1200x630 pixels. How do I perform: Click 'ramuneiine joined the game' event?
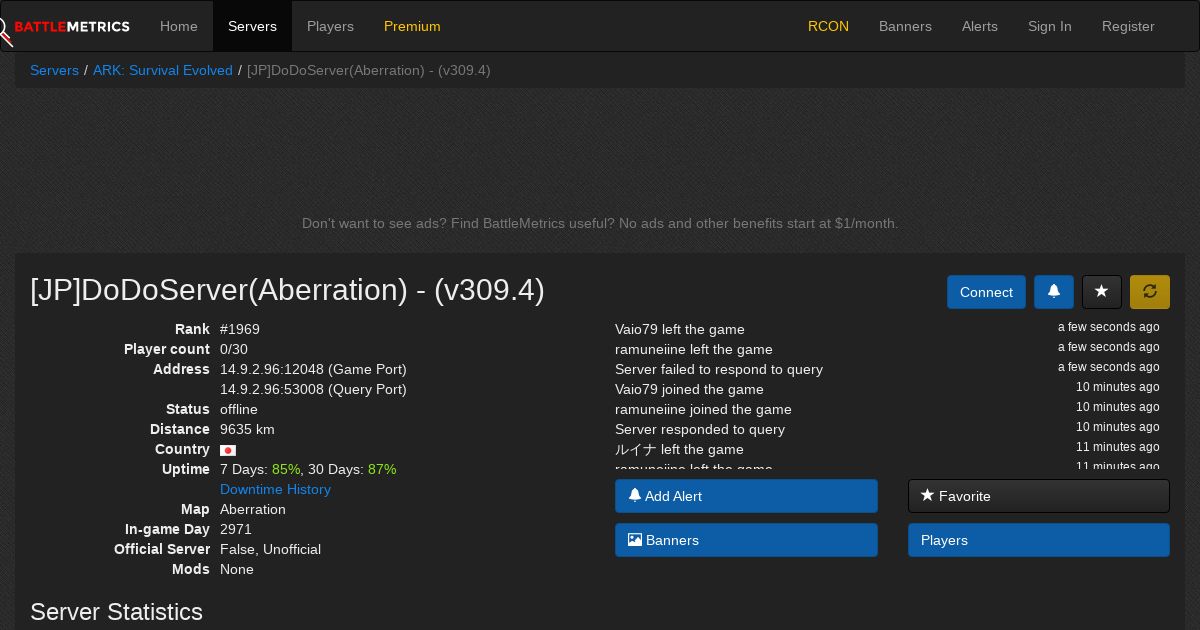703,409
